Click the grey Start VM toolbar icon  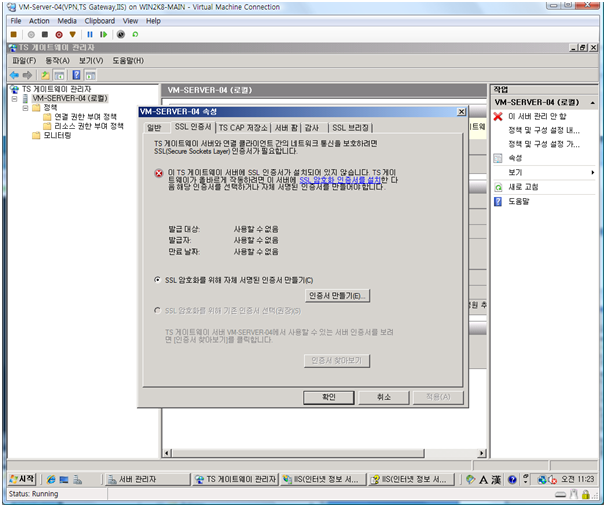click(31, 34)
